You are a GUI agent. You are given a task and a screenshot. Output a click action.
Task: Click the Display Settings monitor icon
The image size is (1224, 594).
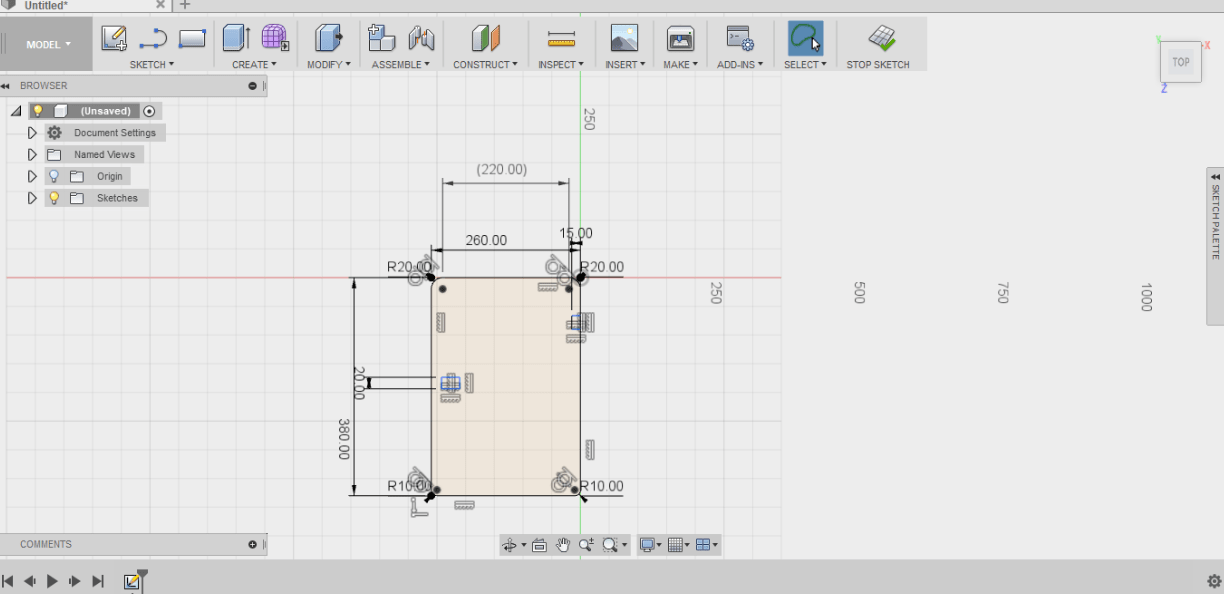647,545
